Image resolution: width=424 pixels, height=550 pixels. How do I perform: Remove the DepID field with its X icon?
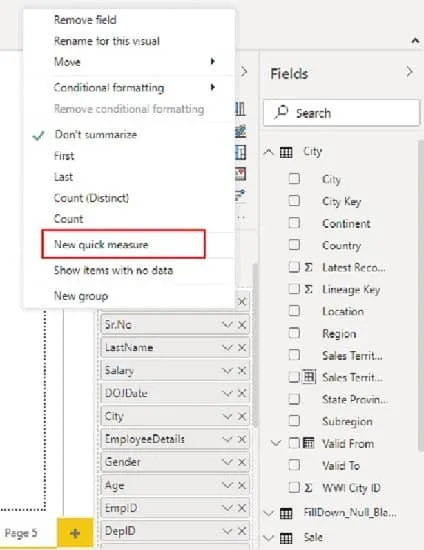click(242, 531)
